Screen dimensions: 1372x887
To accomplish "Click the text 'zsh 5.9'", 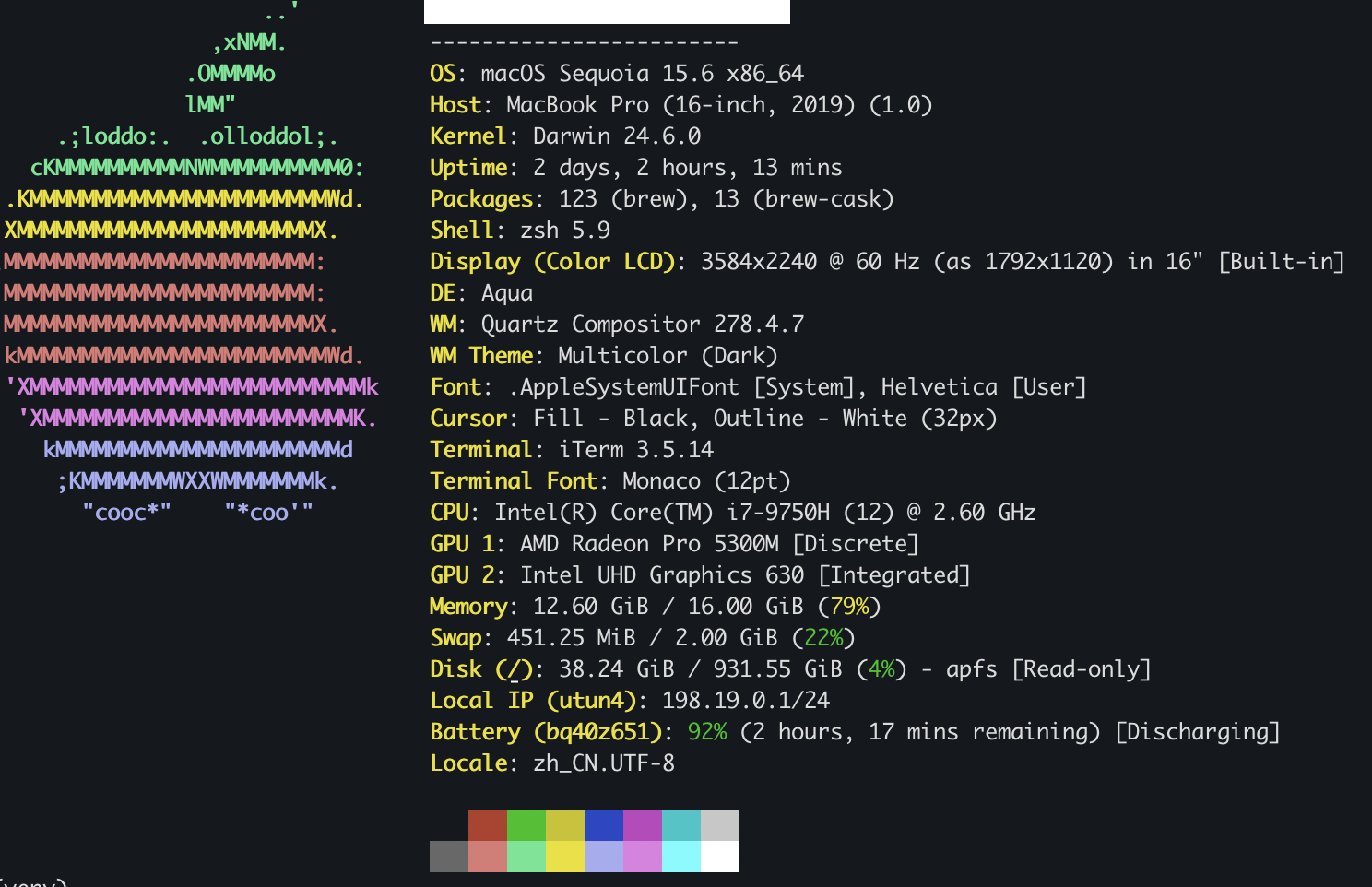I will coord(565,231).
